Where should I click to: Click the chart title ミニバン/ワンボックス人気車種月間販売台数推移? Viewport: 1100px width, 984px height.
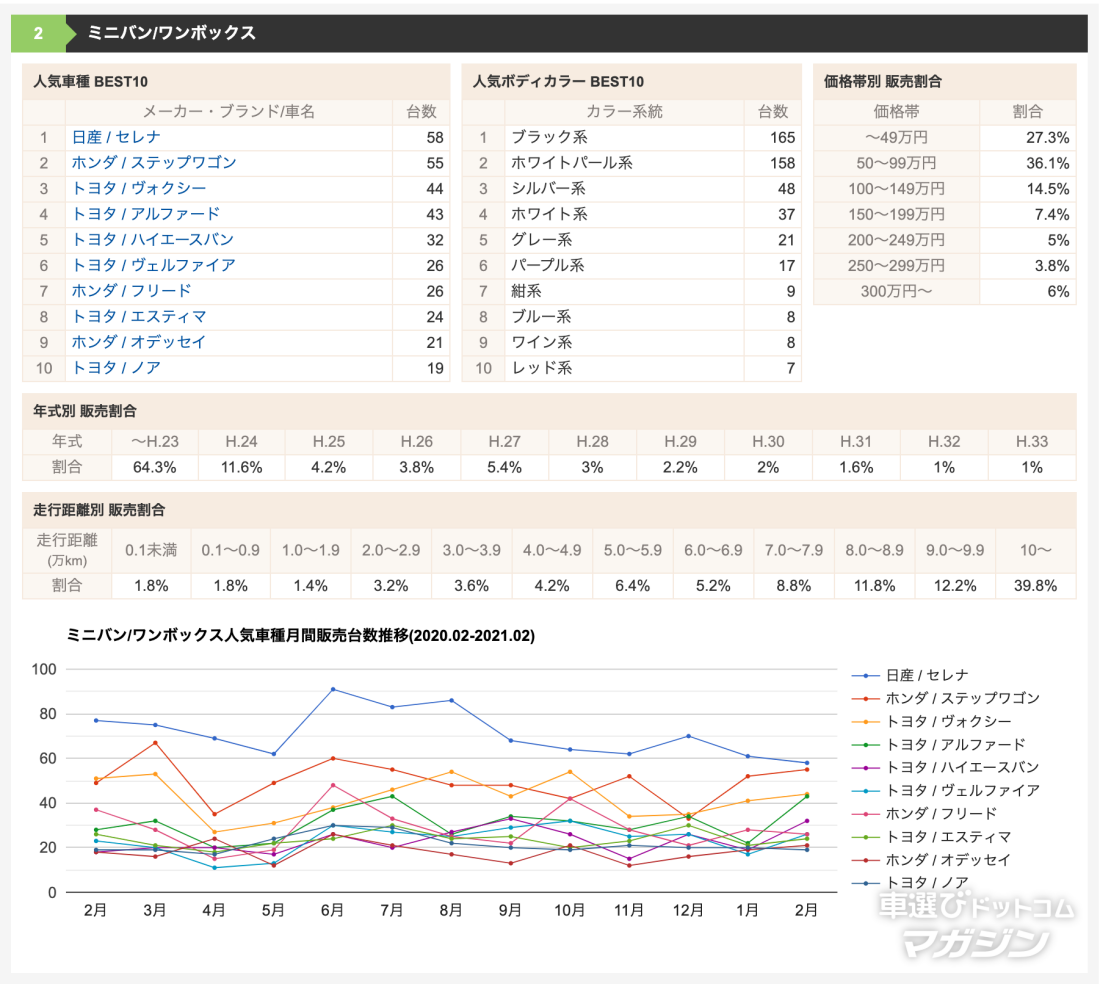point(301,635)
